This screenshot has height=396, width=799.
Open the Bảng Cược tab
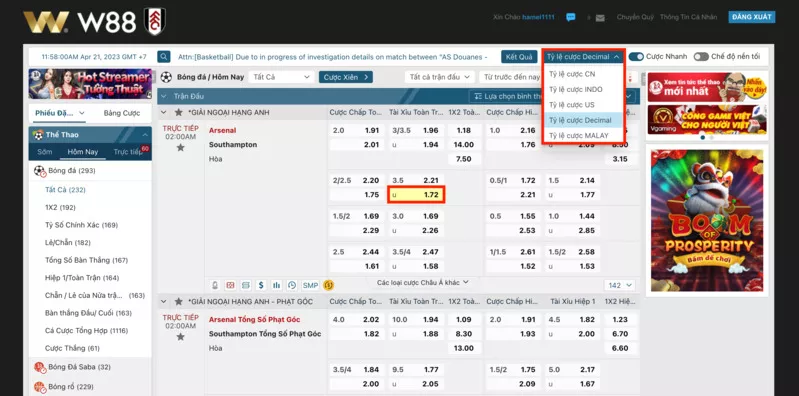pyautogui.click(x=122, y=113)
